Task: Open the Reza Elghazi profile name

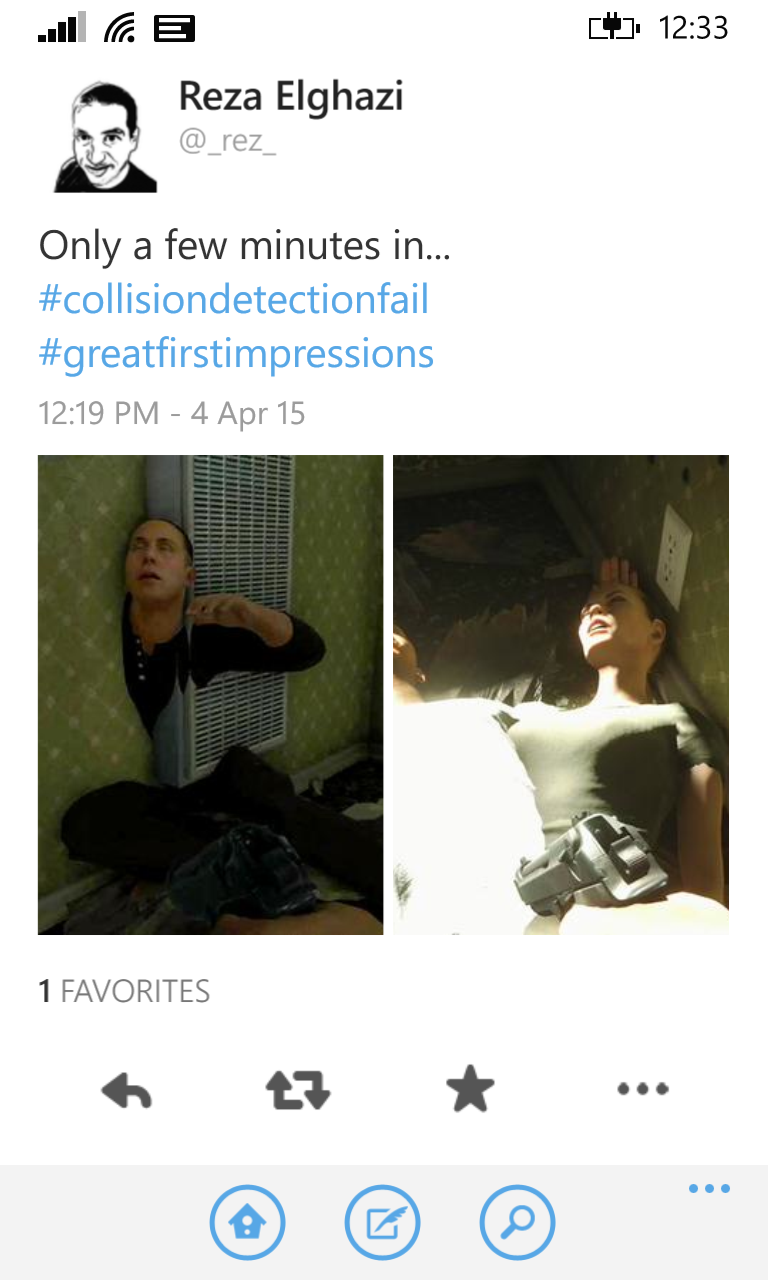Action: pos(291,97)
